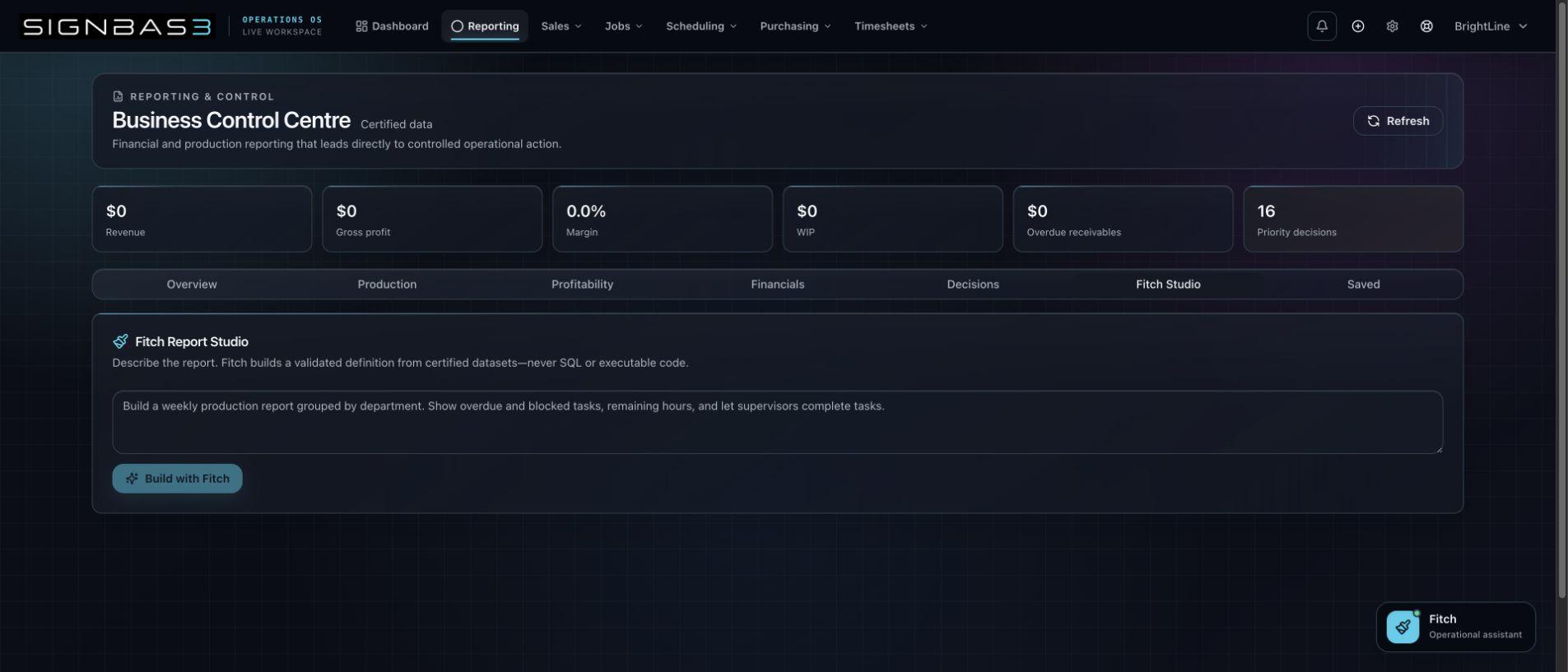This screenshot has height=672, width=1568.
Task: Click the SIGNBAS3 logo
Action: 117,26
